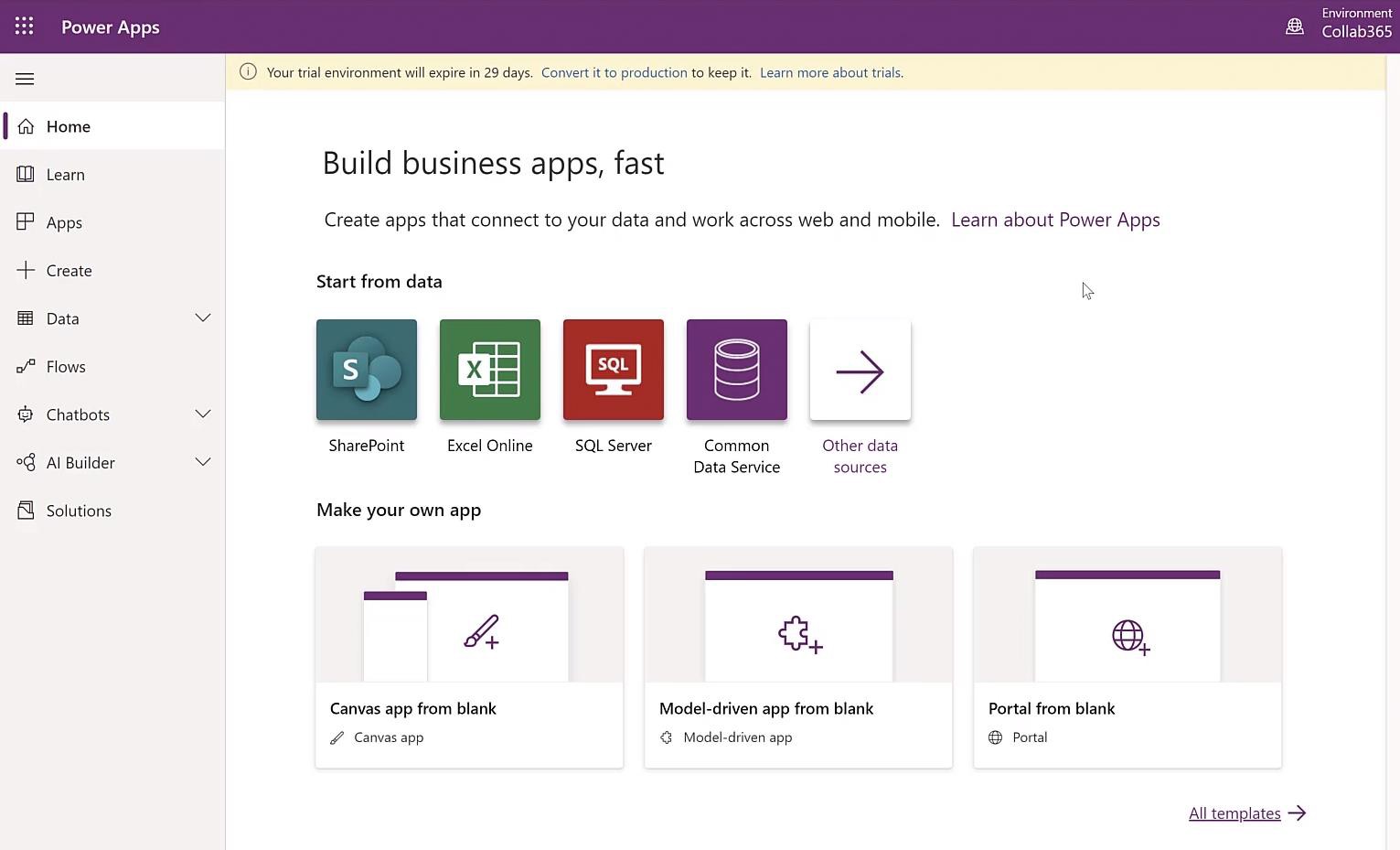Open Solutions in the sidebar

point(79,511)
